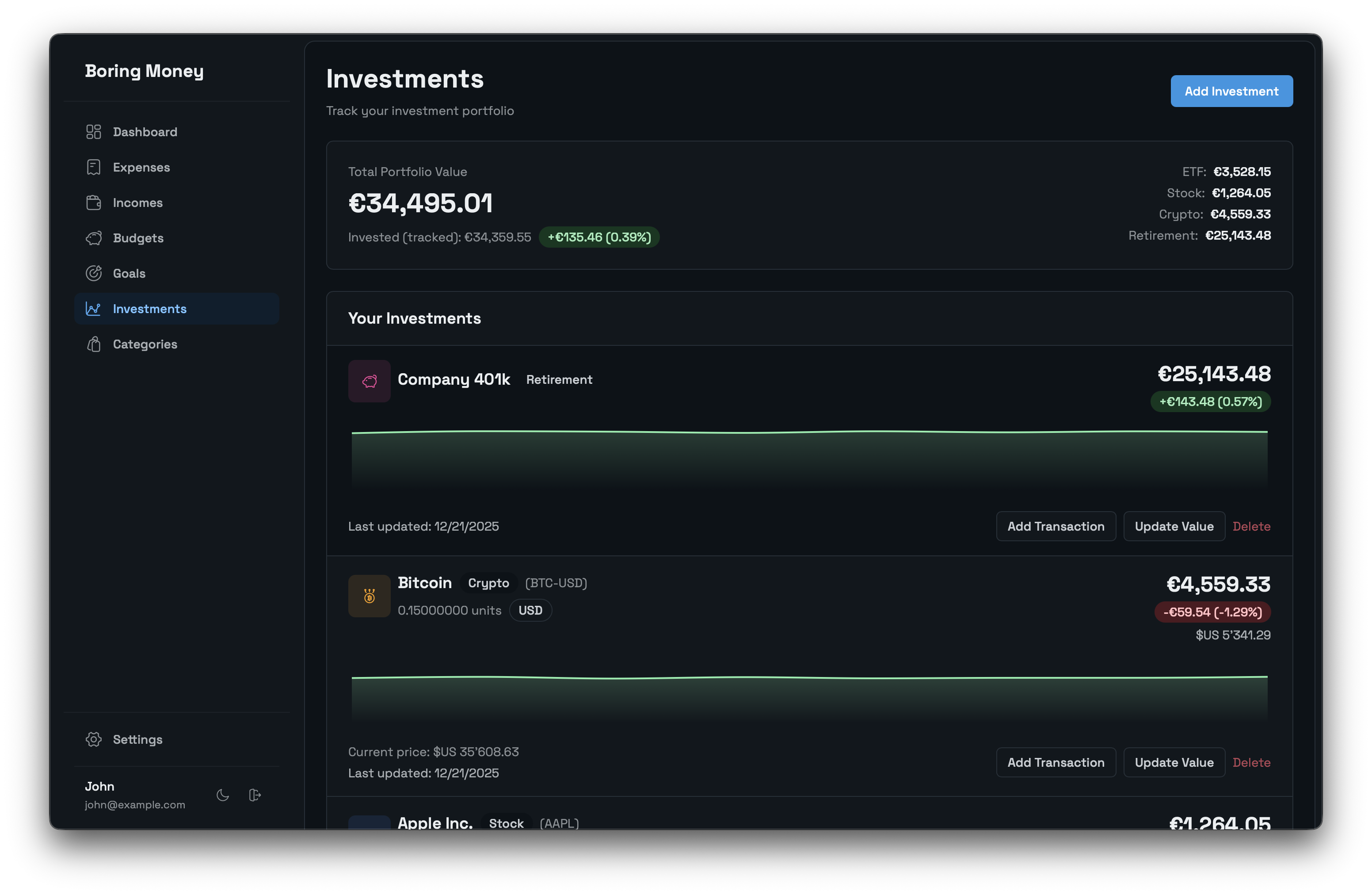Click the Expenses receipt icon
The height and width of the screenshot is (895, 1372).
tap(93, 167)
